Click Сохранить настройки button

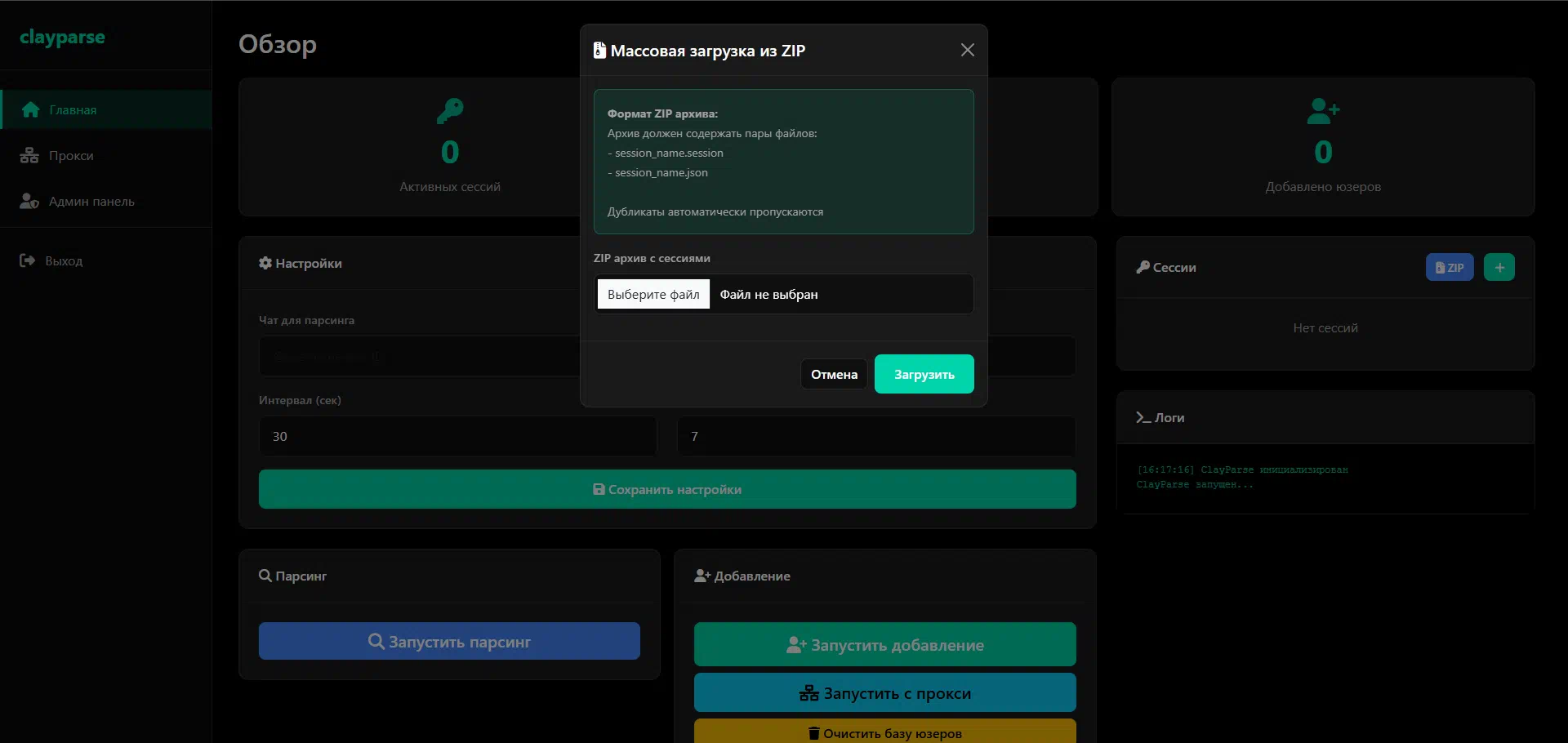(666, 489)
